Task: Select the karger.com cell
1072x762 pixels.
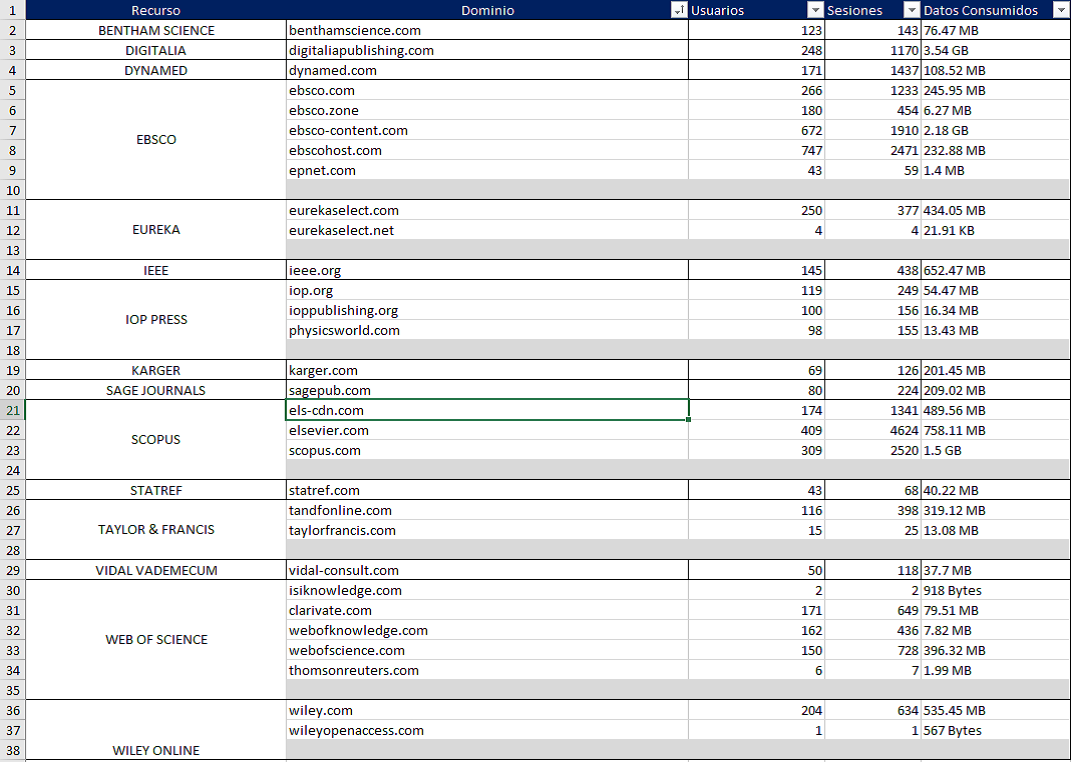Action: tap(487, 370)
